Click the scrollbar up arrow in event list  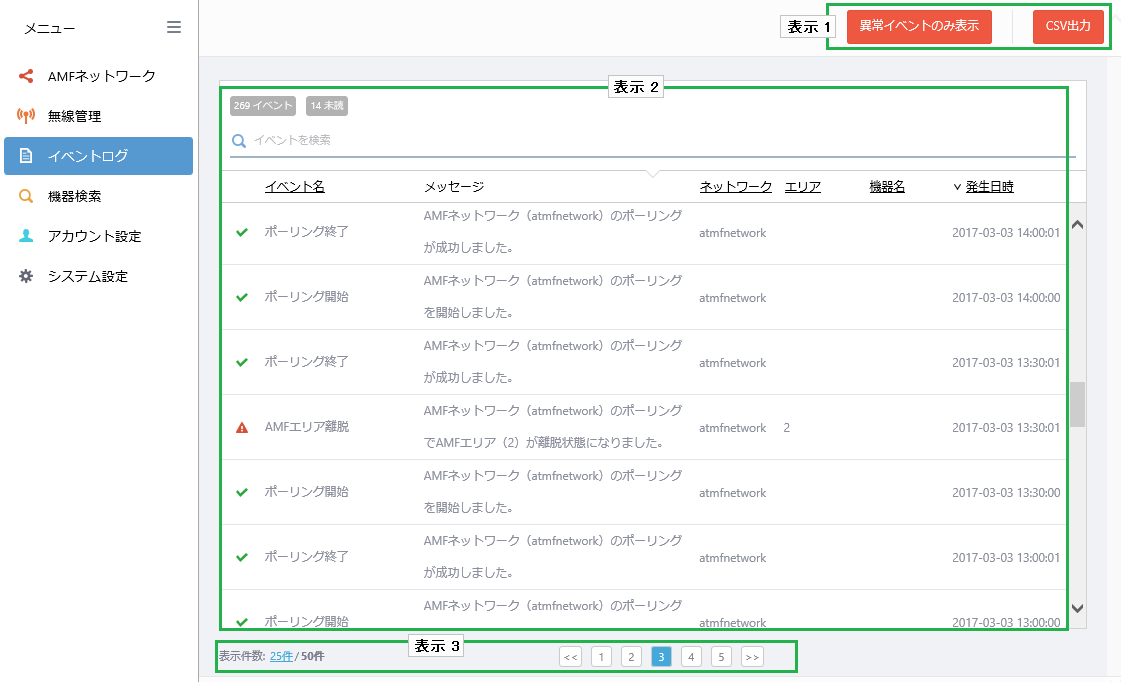(x=1078, y=224)
